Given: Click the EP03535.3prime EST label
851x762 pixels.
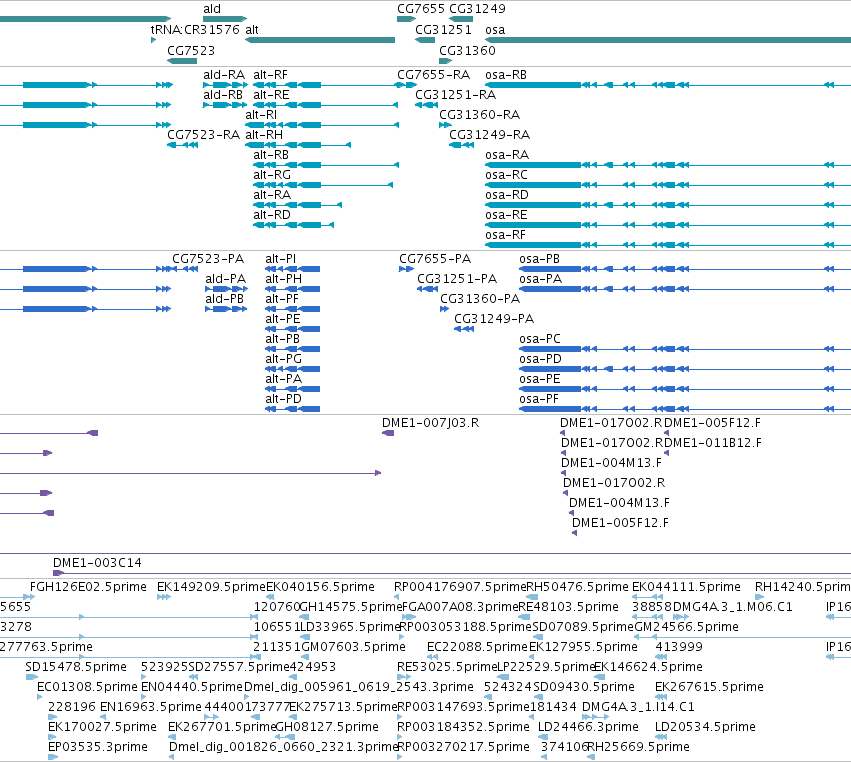Looking at the screenshot, I should pos(98,747).
